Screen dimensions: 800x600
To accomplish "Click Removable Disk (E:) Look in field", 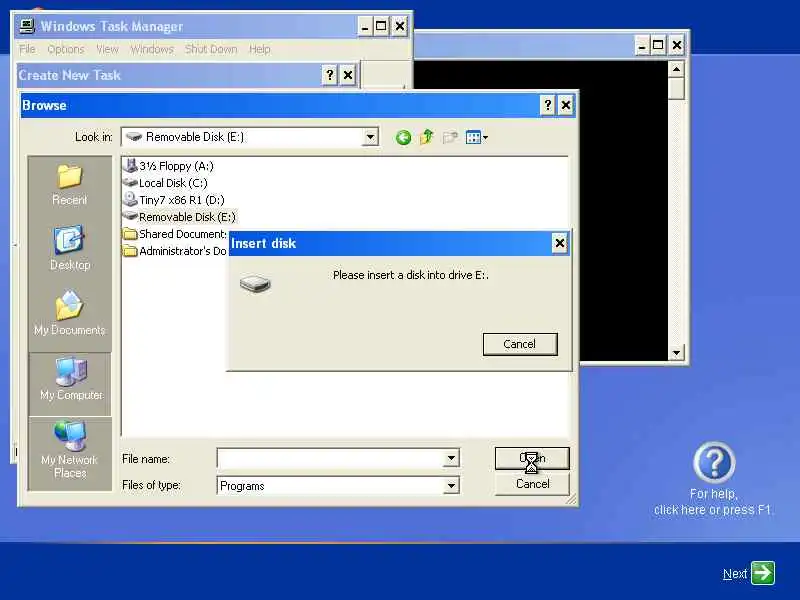I will pyautogui.click(x=249, y=137).
